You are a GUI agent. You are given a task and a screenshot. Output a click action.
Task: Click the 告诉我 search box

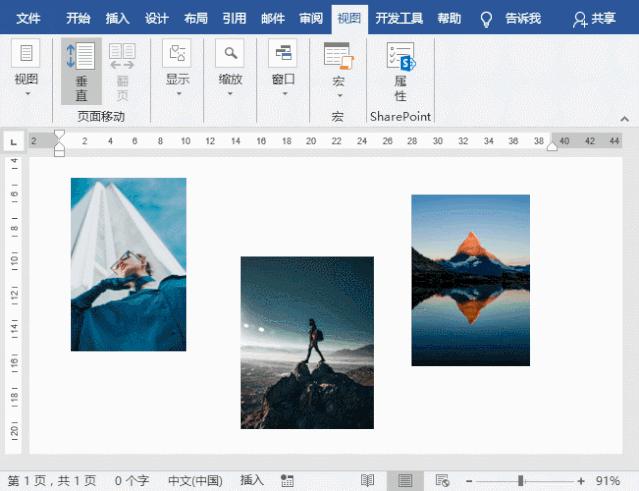pyautogui.click(x=523, y=18)
